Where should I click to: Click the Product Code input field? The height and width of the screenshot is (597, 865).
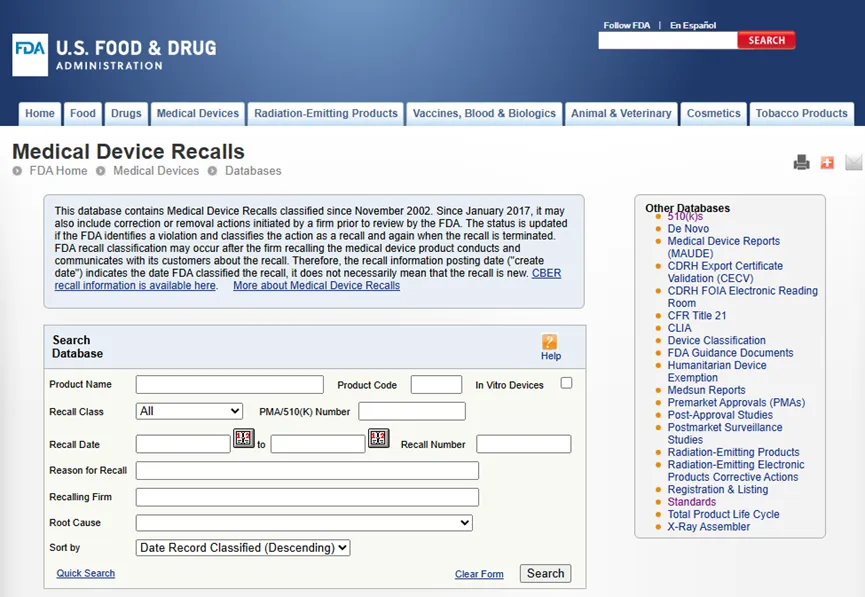coord(436,385)
